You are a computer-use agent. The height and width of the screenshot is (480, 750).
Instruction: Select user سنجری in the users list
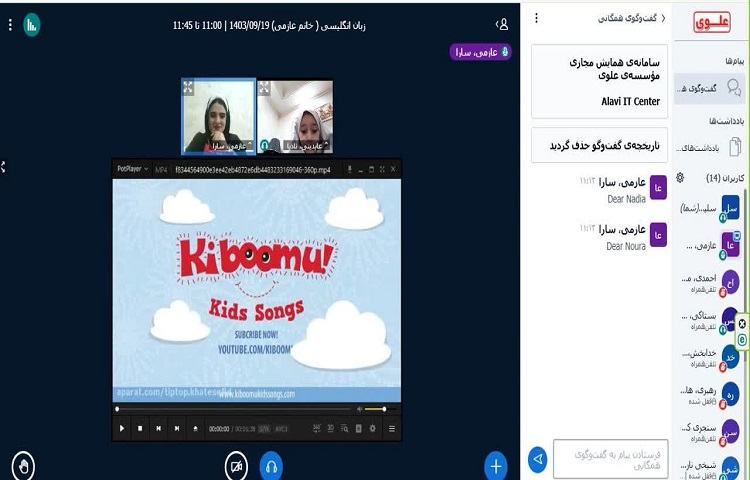click(x=709, y=433)
